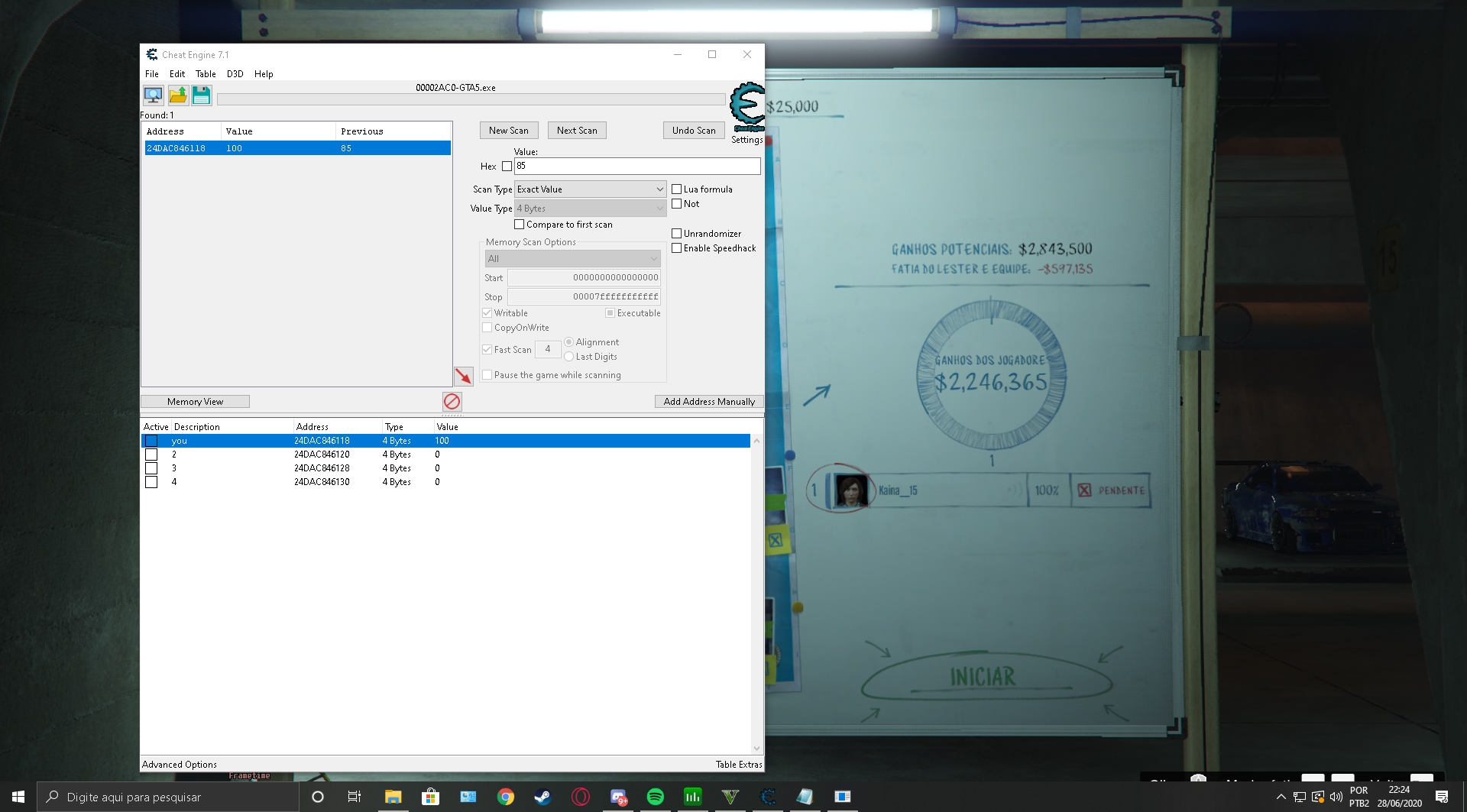Click the Cheat Engine taskbar icon
Image resolution: width=1467 pixels, height=812 pixels.
click(768, 797)
